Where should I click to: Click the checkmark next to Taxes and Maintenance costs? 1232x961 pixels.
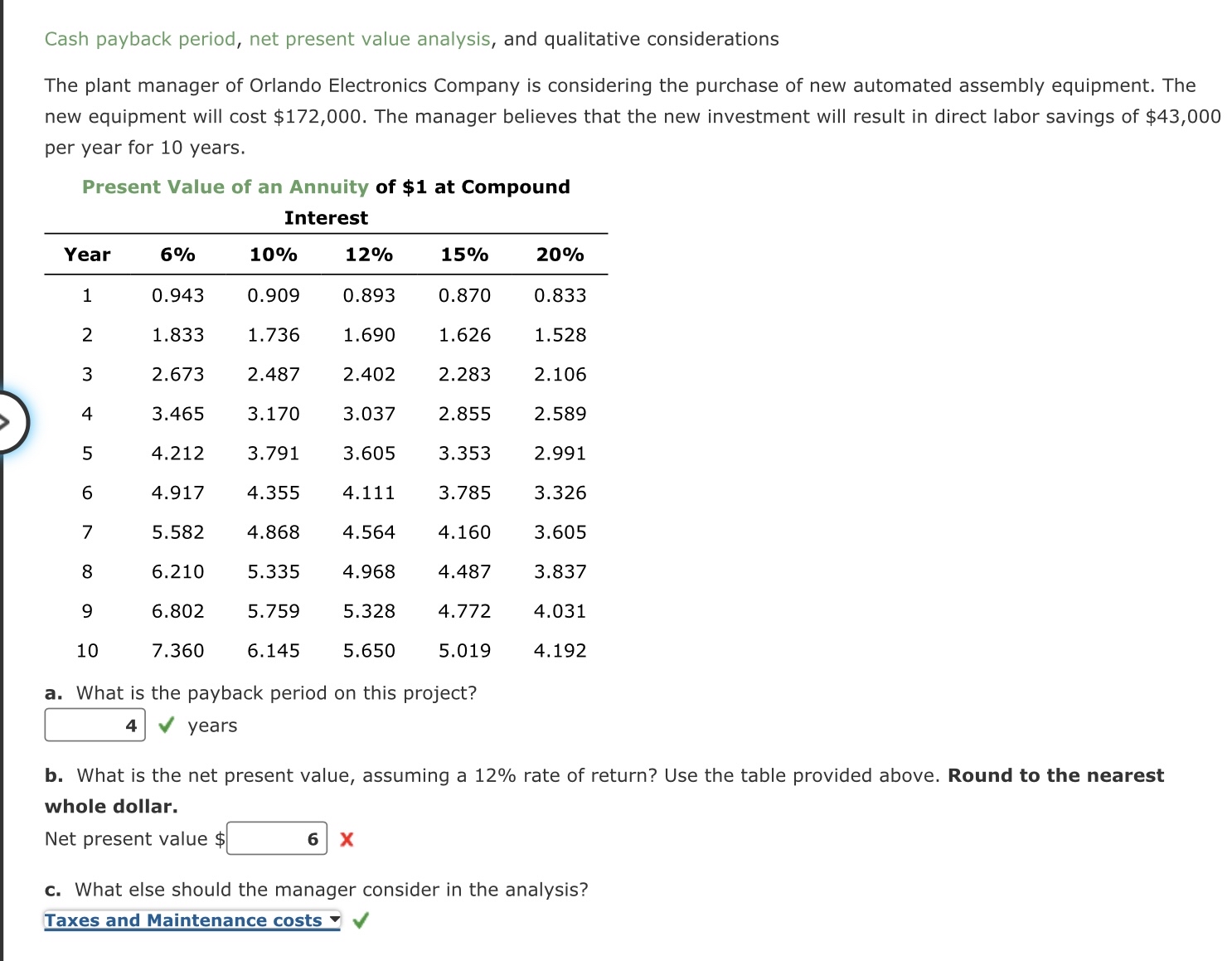pyautogui.click(x=361, y=920)
